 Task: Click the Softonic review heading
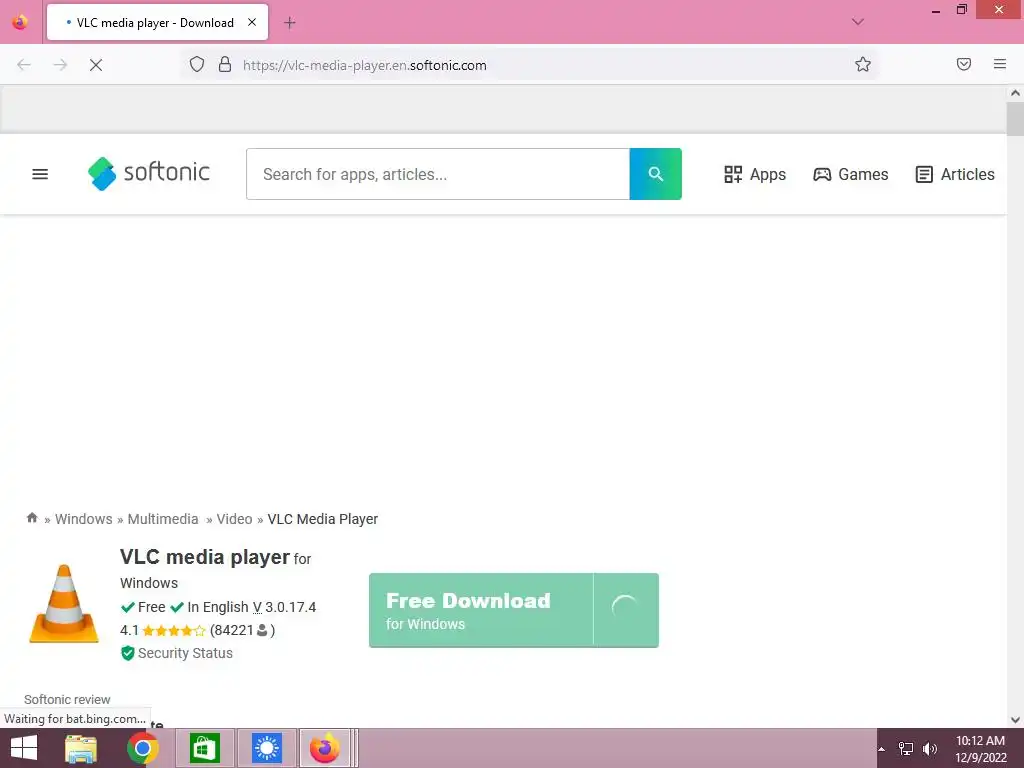click(67, 699)
